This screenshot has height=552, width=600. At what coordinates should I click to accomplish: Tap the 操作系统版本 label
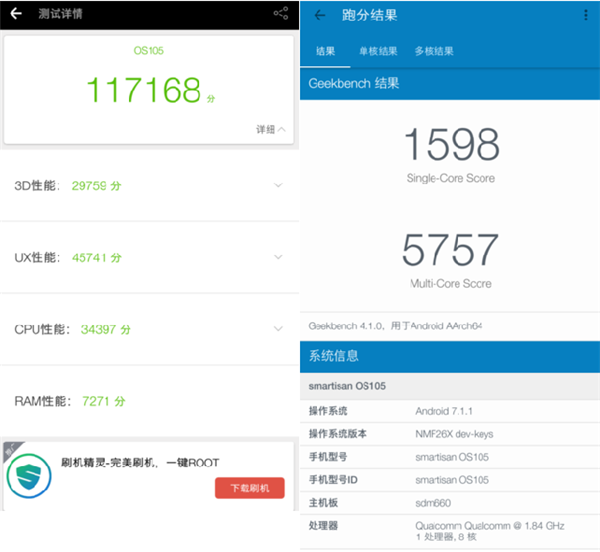338,434
